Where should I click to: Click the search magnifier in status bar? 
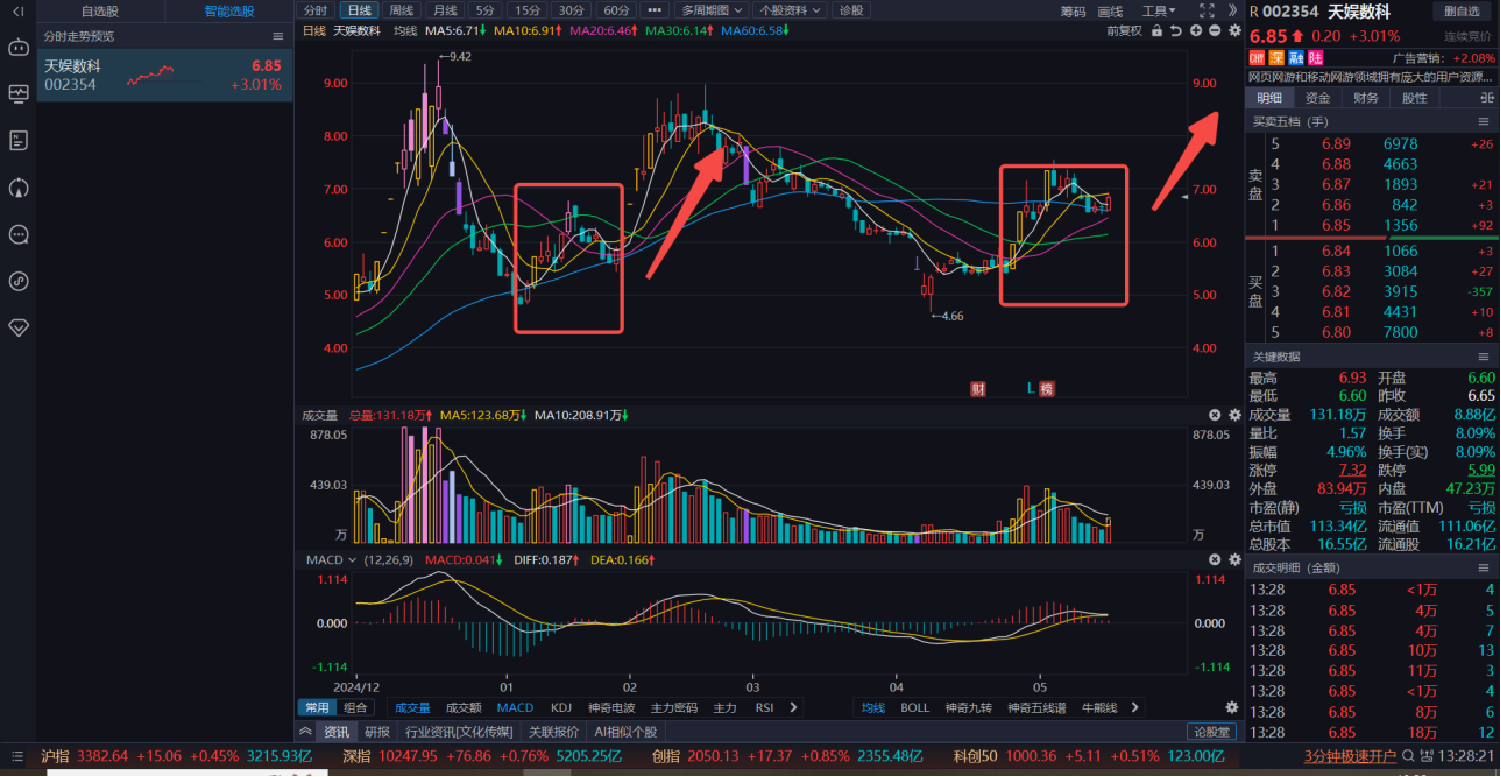(x=1409, y=757)
